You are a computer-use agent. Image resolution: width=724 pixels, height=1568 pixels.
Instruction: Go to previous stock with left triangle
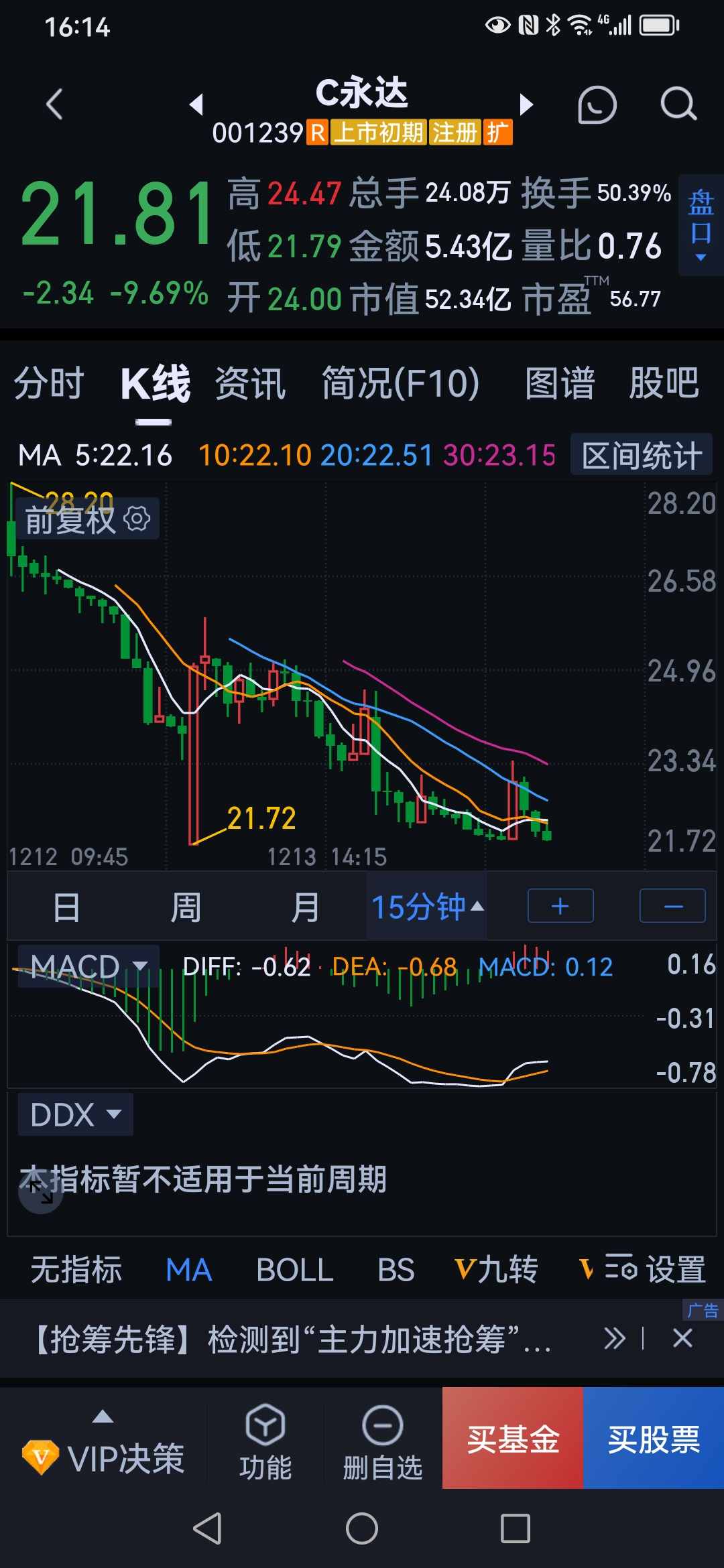(x=196, y=105)
